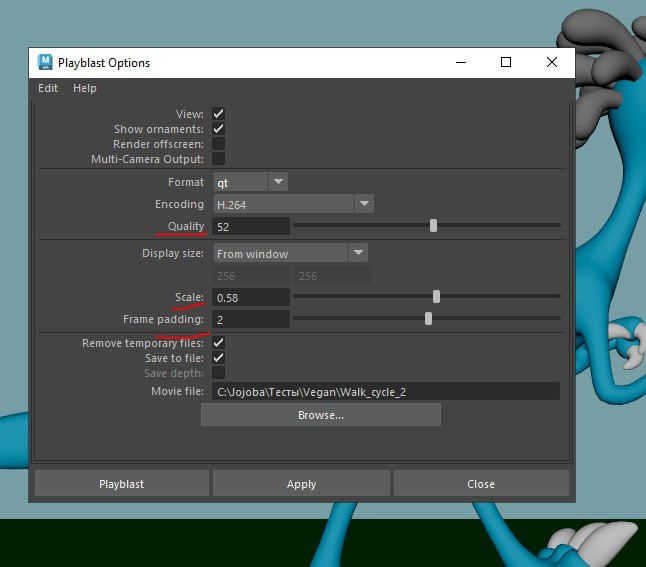
Task: Click the Format label
Action: 186,182
